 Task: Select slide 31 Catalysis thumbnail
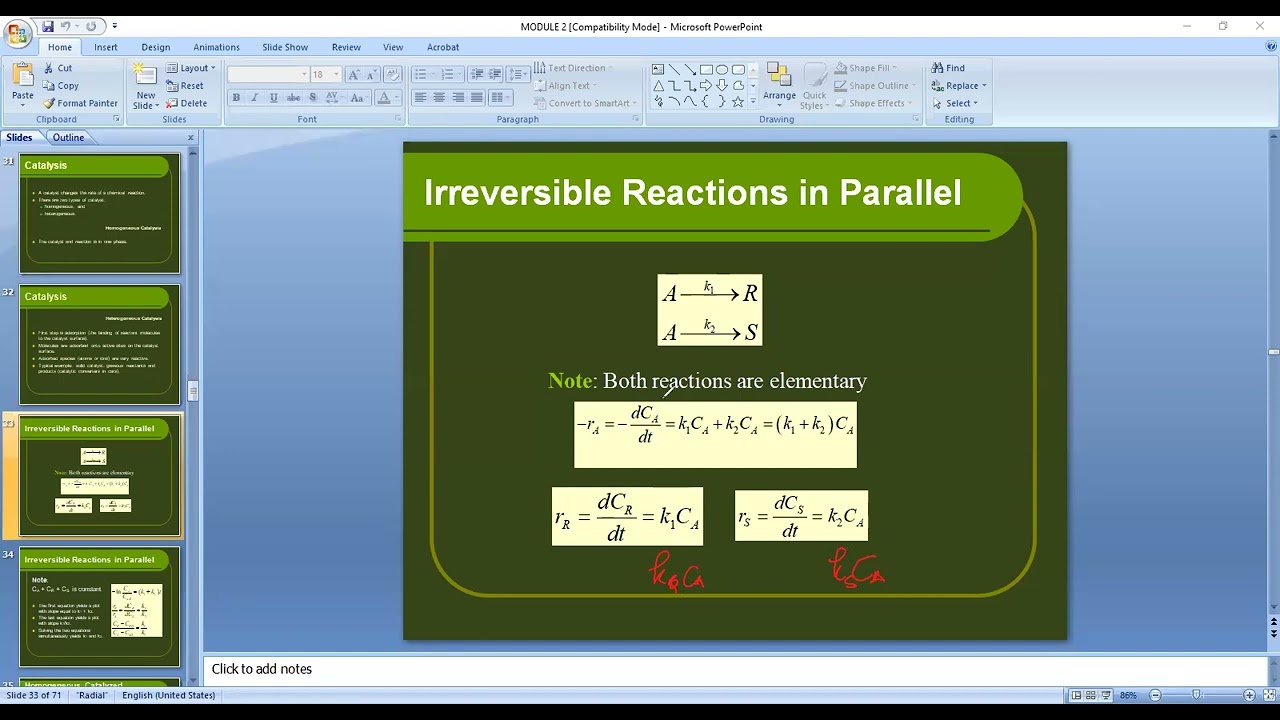click(100, 213)
